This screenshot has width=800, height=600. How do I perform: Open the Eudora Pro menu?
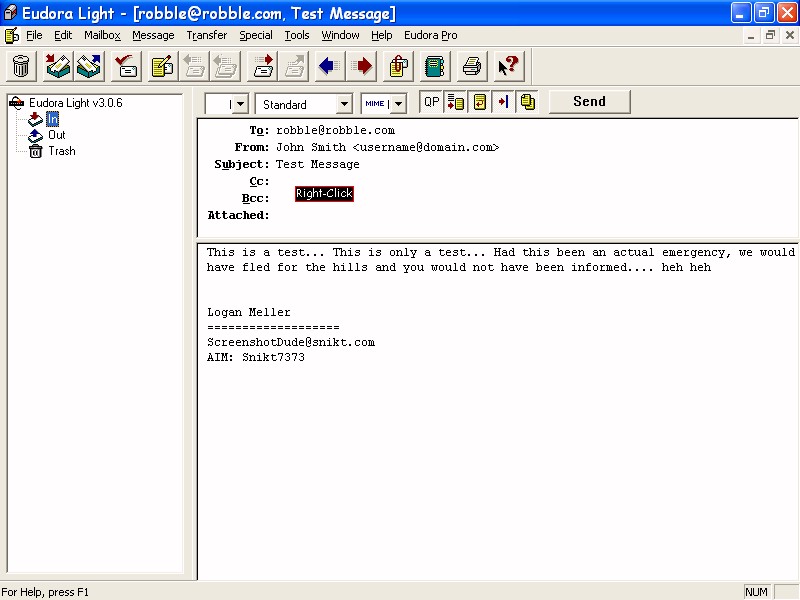[431, 35]
